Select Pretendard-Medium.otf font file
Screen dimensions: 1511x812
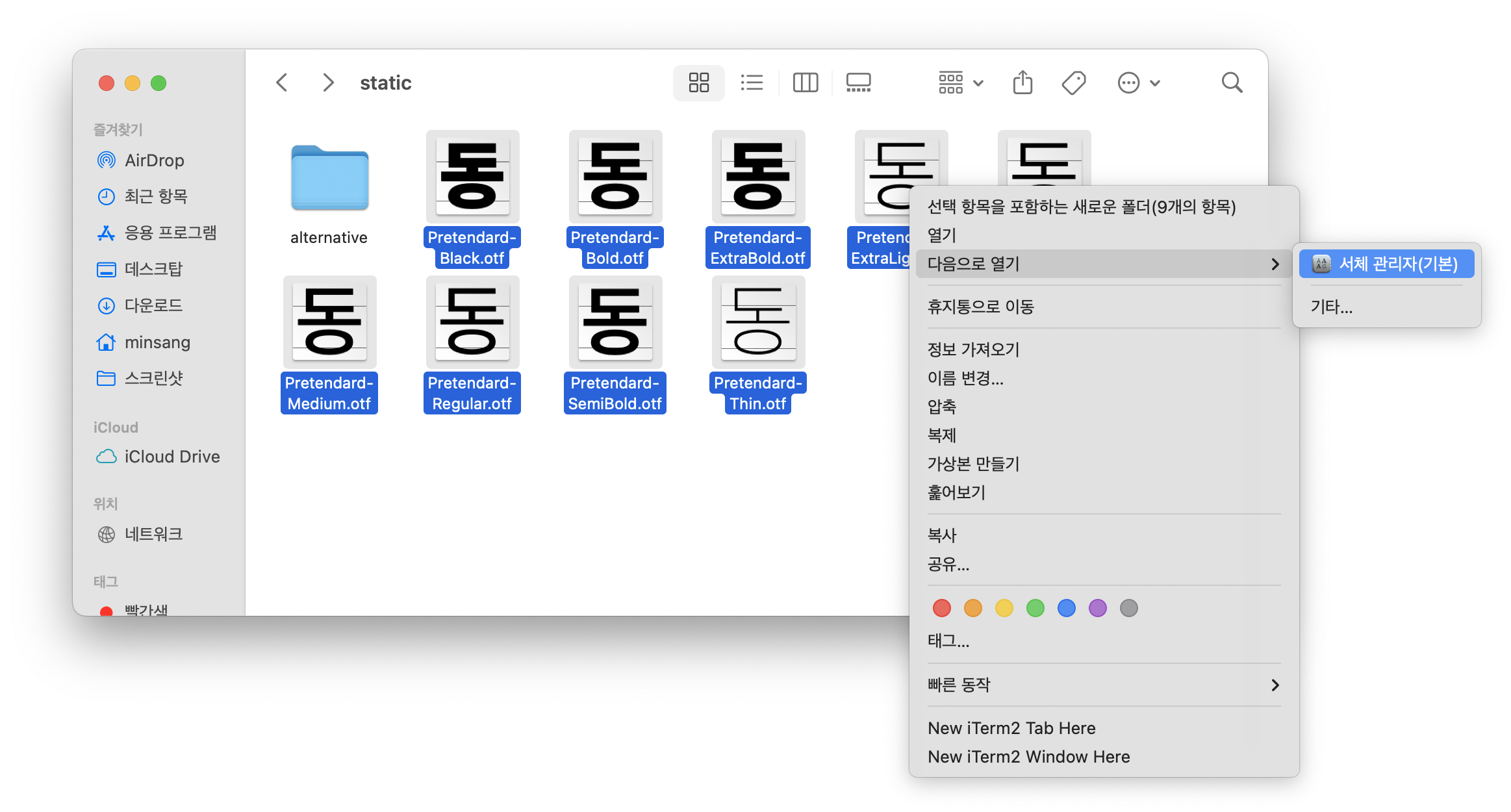tap(329, 344)
